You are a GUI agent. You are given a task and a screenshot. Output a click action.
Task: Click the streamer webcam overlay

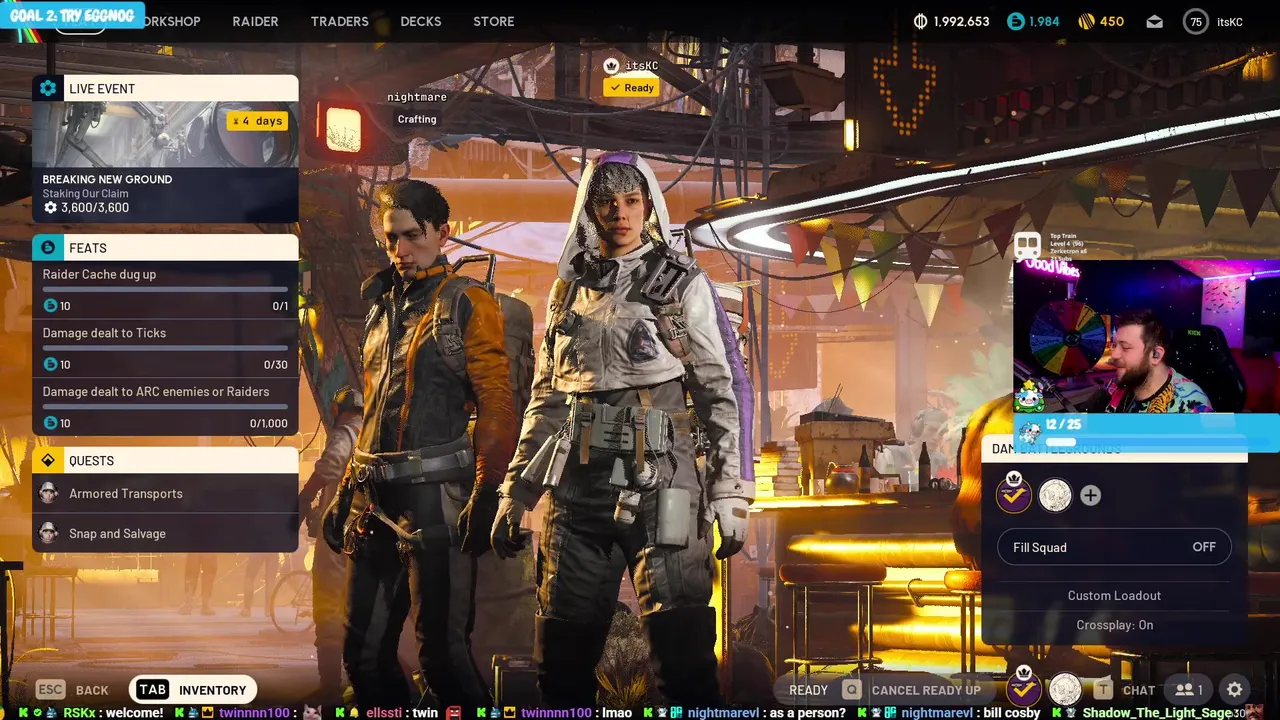click(1147, 336)
